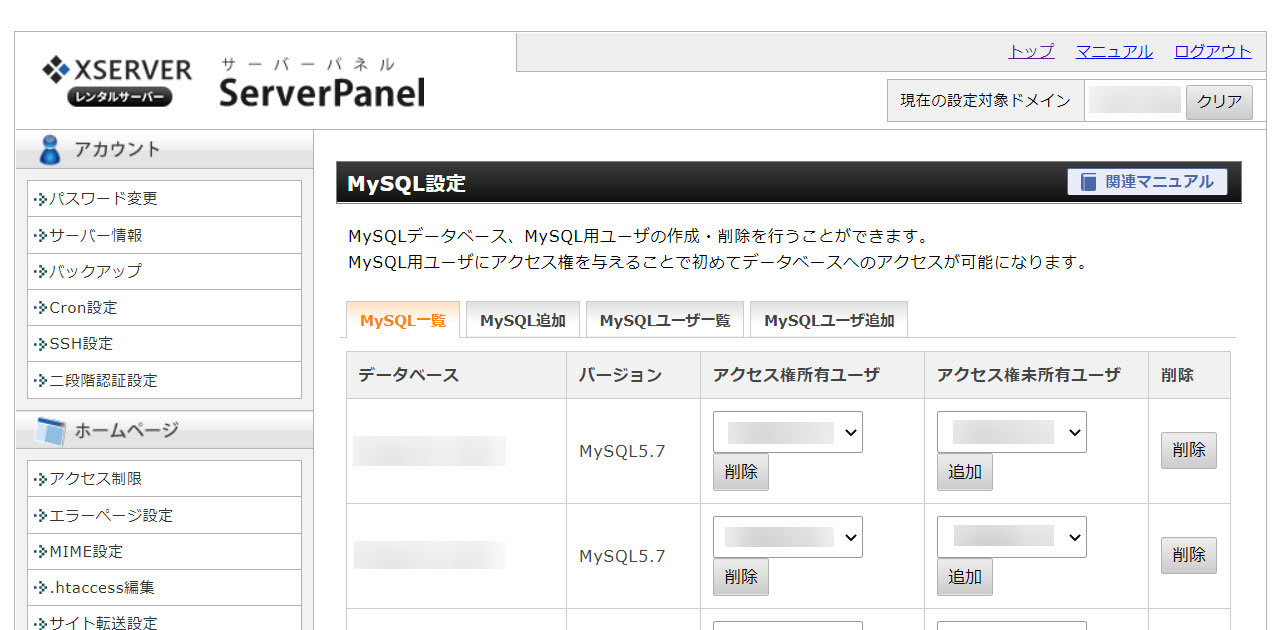Open first row アクセス権所有ユーザ dropdown
The width and height of the screenshot is (1280, 630).
coord(788,432)
